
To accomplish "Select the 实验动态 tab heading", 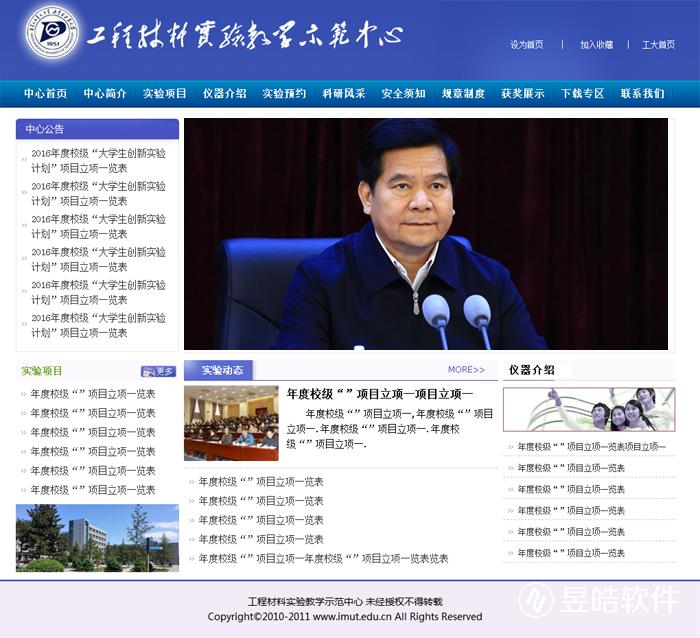I will pyautogui.click(x=222, y=370).
